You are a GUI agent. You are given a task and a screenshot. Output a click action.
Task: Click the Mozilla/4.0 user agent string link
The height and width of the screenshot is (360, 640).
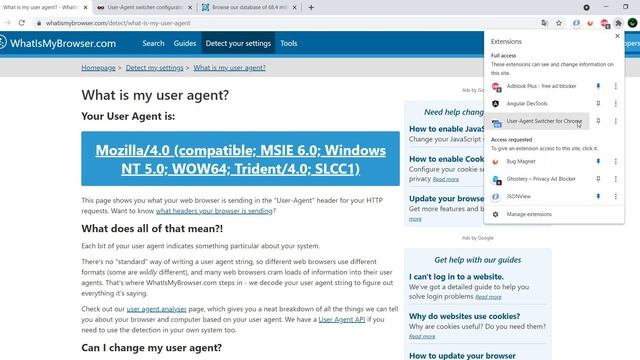[x=240, y=159]
